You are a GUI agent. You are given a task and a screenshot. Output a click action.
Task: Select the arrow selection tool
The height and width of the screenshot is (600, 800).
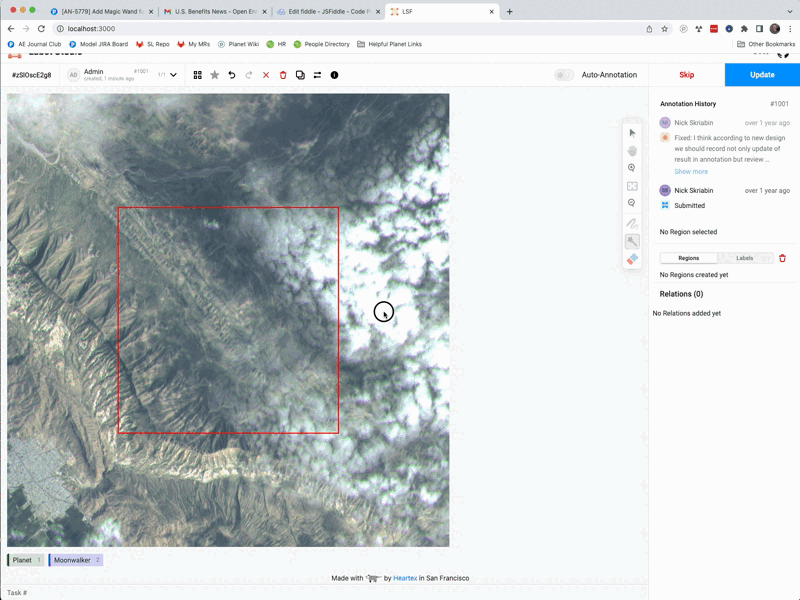coord(632,132)
